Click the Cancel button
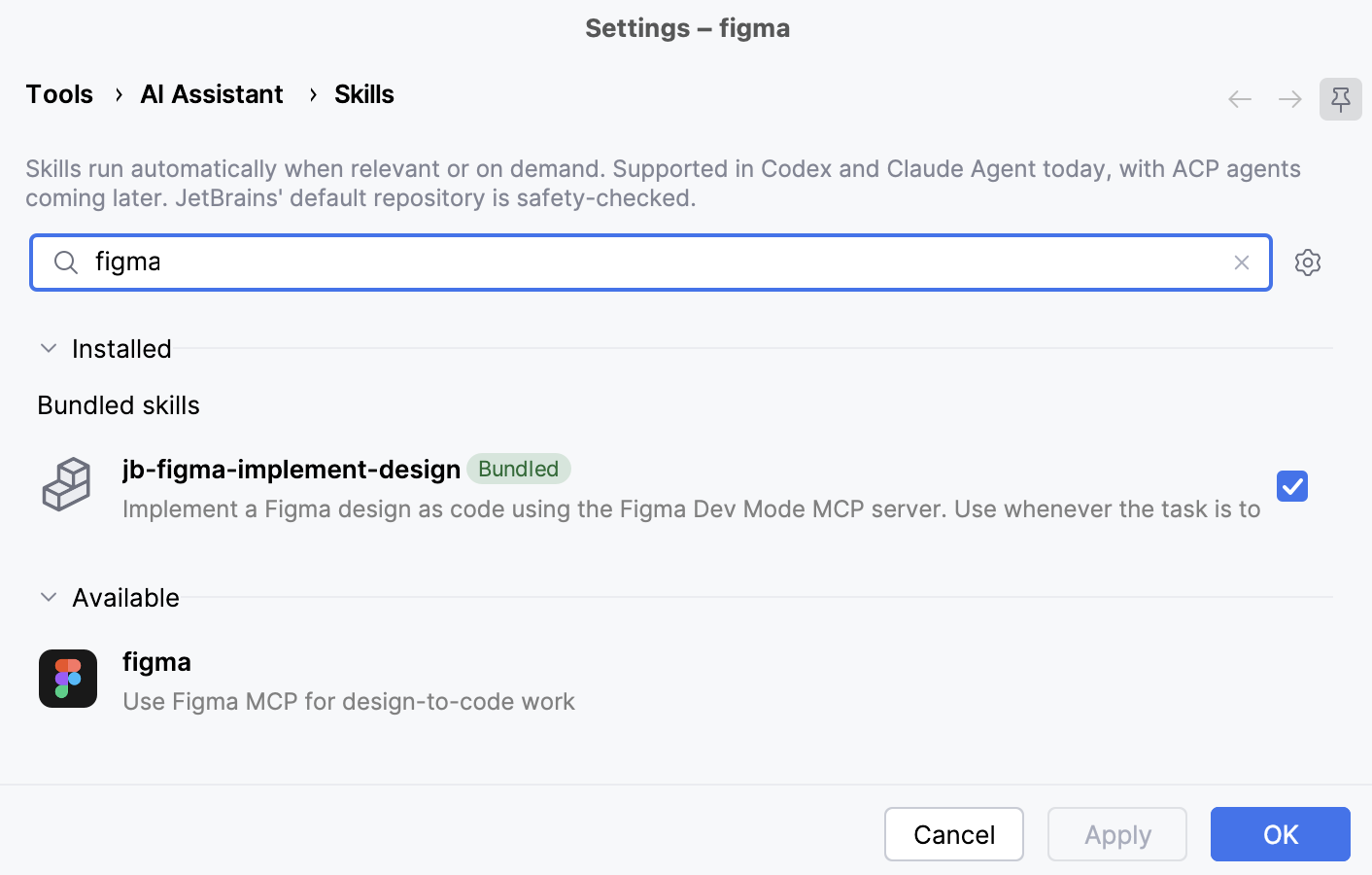The width and height of the screenshot is (1372, 875). click(954, 834)
